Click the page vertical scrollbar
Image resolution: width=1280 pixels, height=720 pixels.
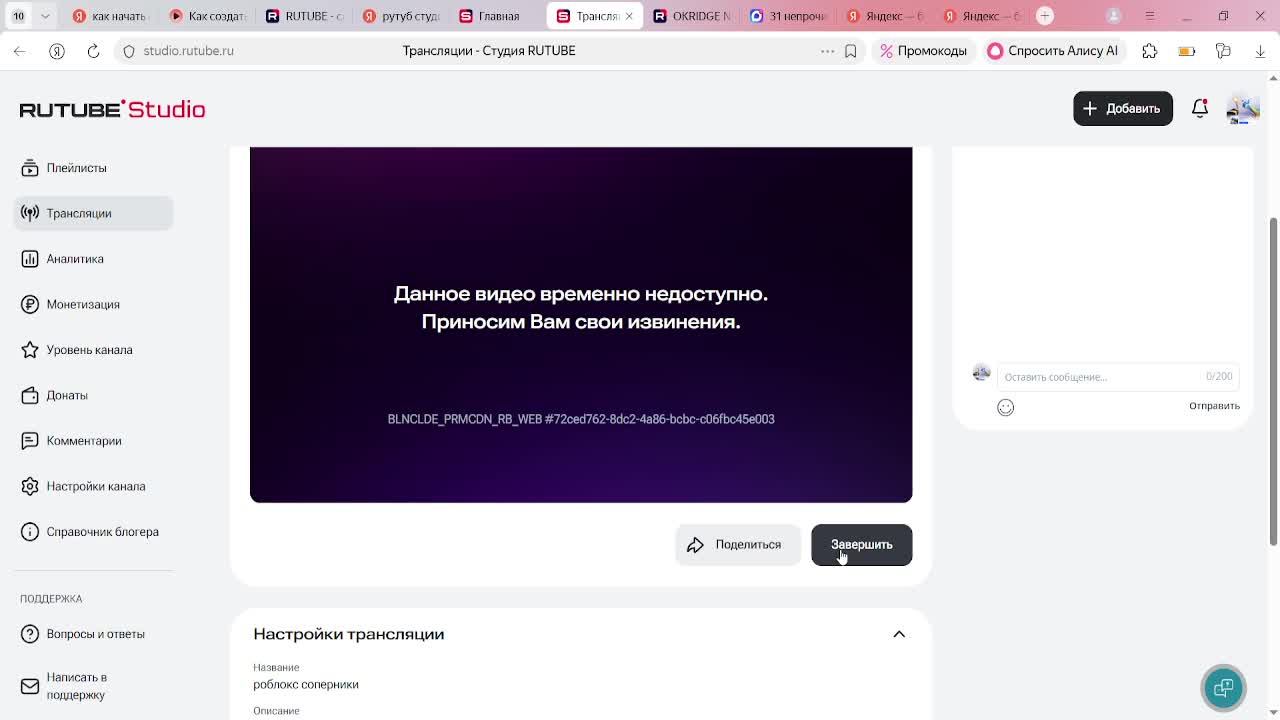click(x=1273, y=380)
